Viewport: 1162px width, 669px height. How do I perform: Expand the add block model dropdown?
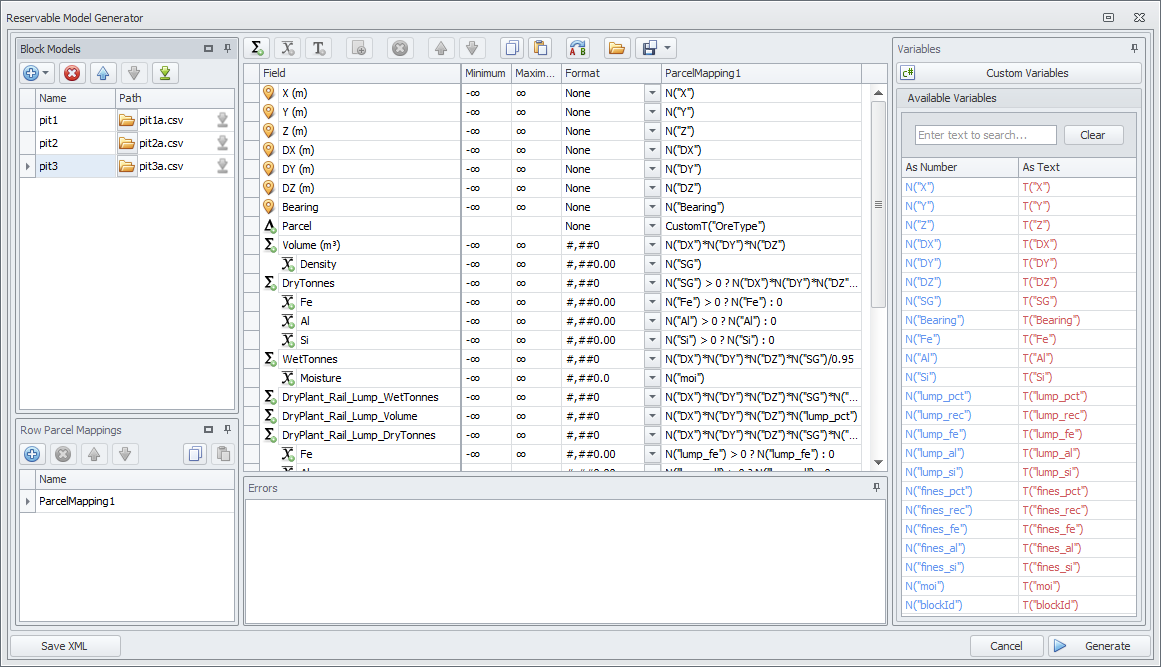point(47,73)
